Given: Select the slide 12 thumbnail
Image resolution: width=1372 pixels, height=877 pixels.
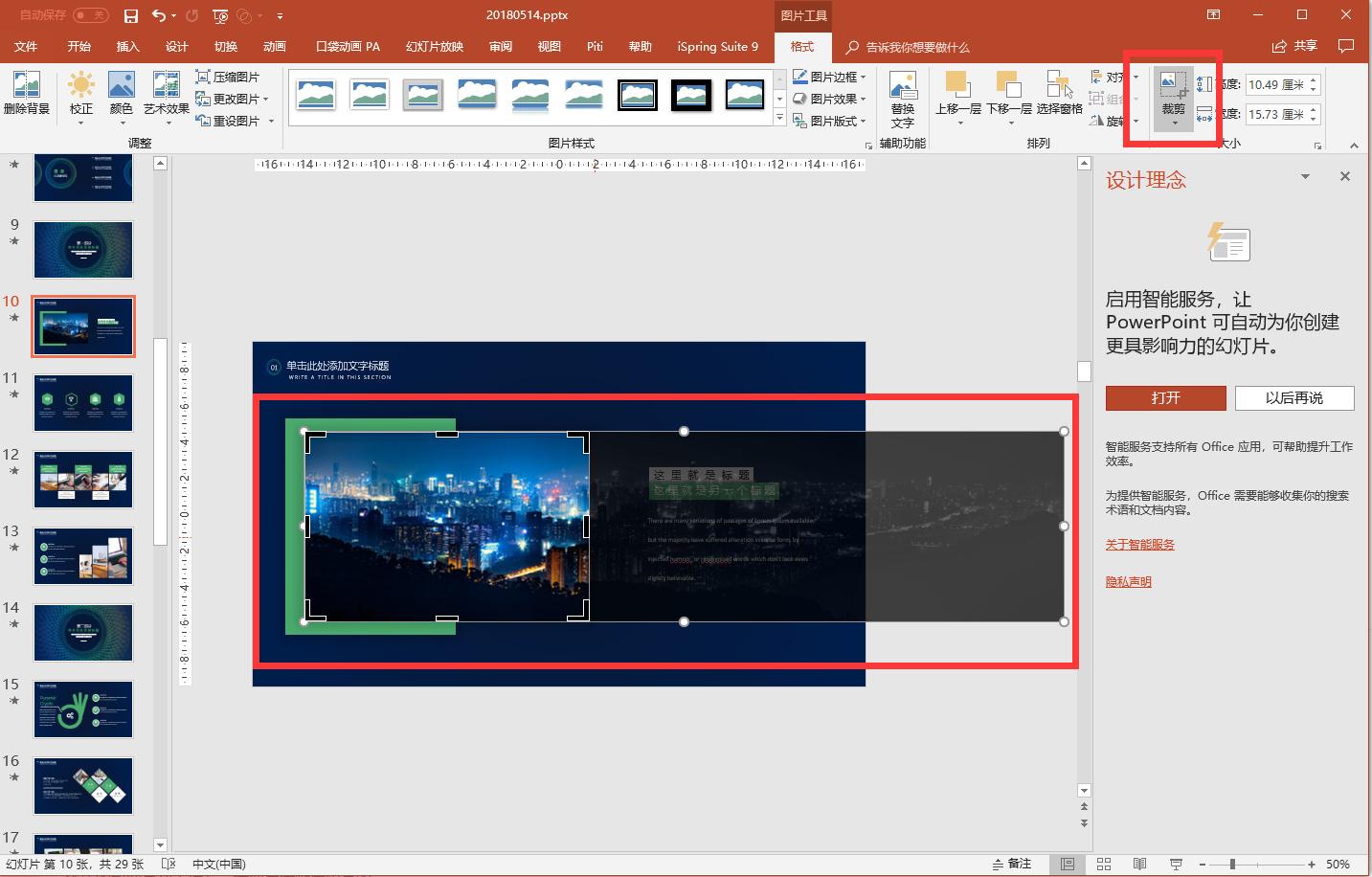Looking at the screenshot, I should pos(83,480).
